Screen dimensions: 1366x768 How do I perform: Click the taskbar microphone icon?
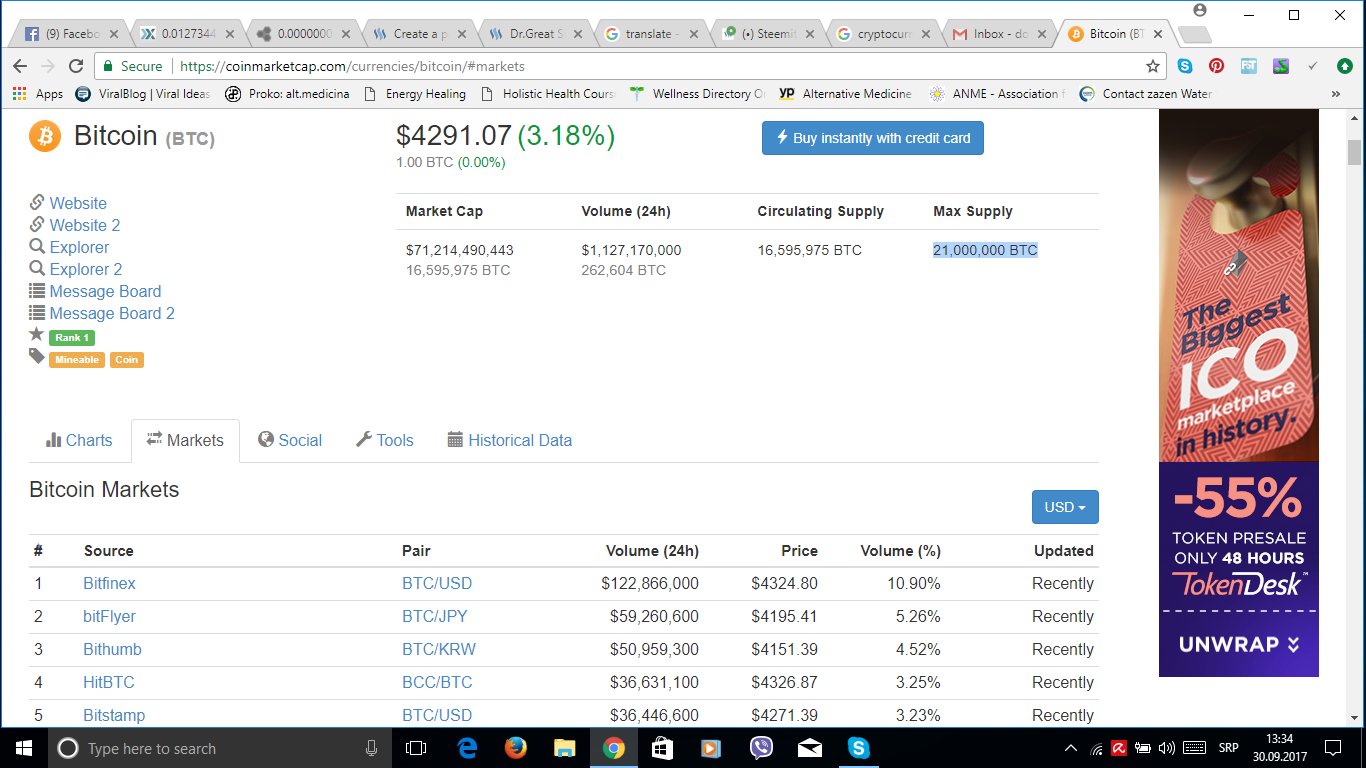click(372, 748)
